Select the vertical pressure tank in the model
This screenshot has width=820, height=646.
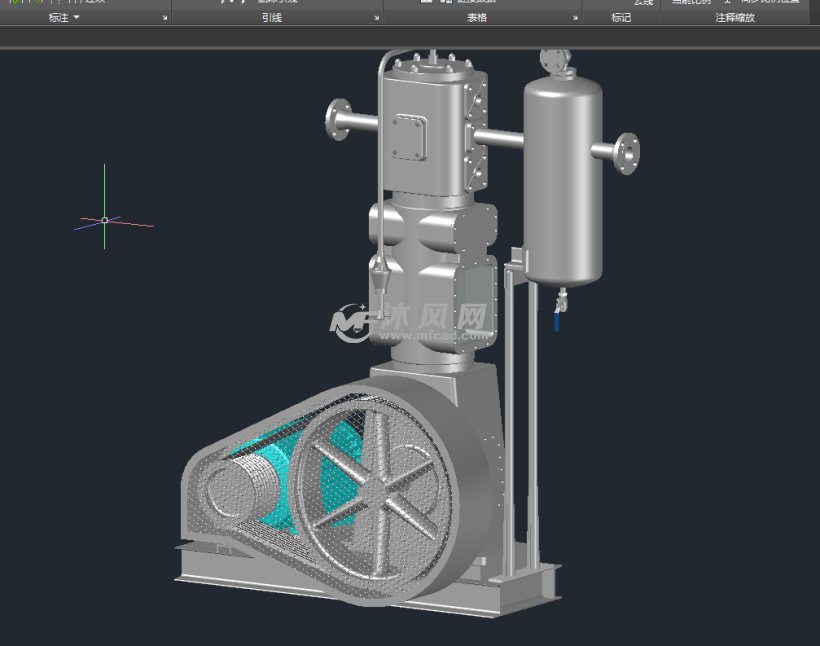pyautogui.click(x=563, y=180)
